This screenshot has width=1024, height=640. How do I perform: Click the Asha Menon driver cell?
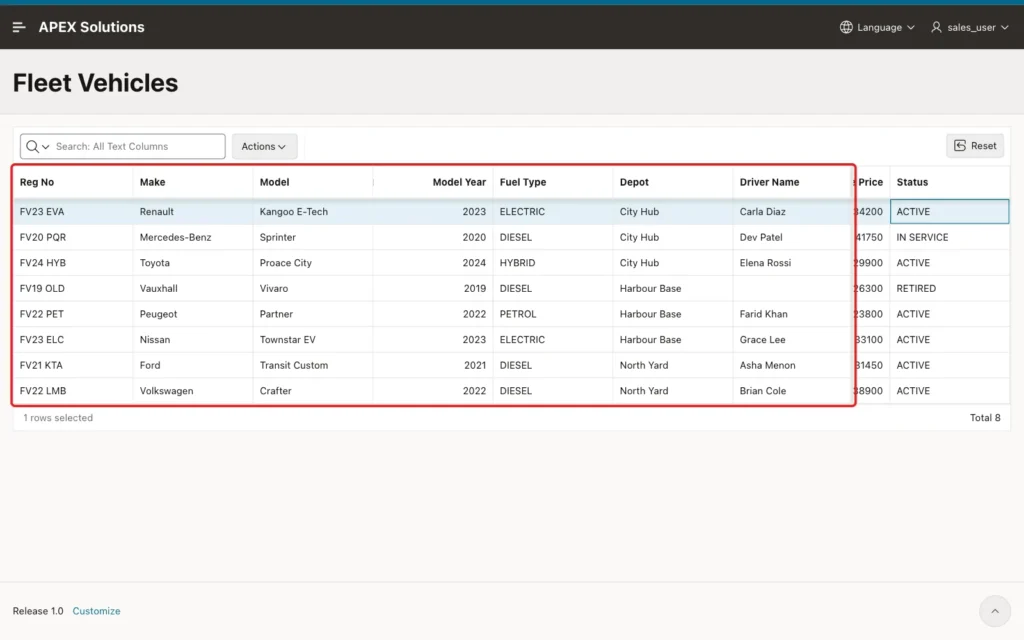pos(792,365)
